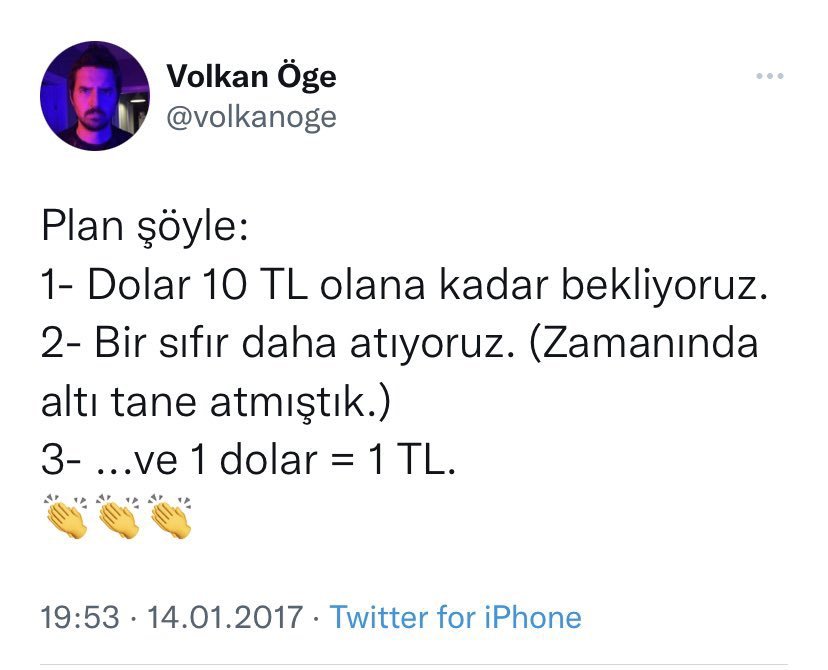Click the middle clapping hands emoji

118,516
